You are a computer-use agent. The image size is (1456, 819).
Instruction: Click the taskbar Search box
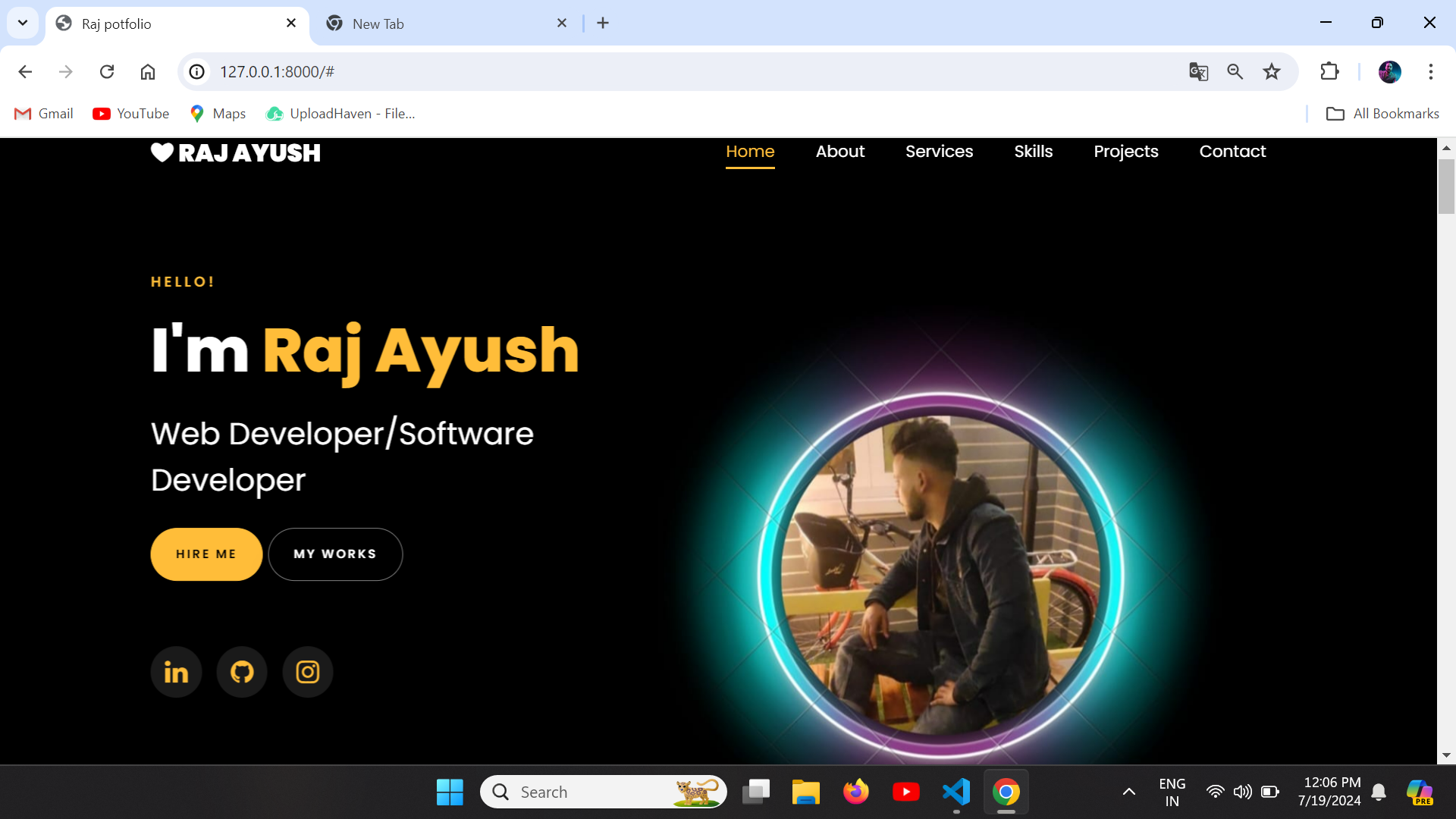[604, 792]
